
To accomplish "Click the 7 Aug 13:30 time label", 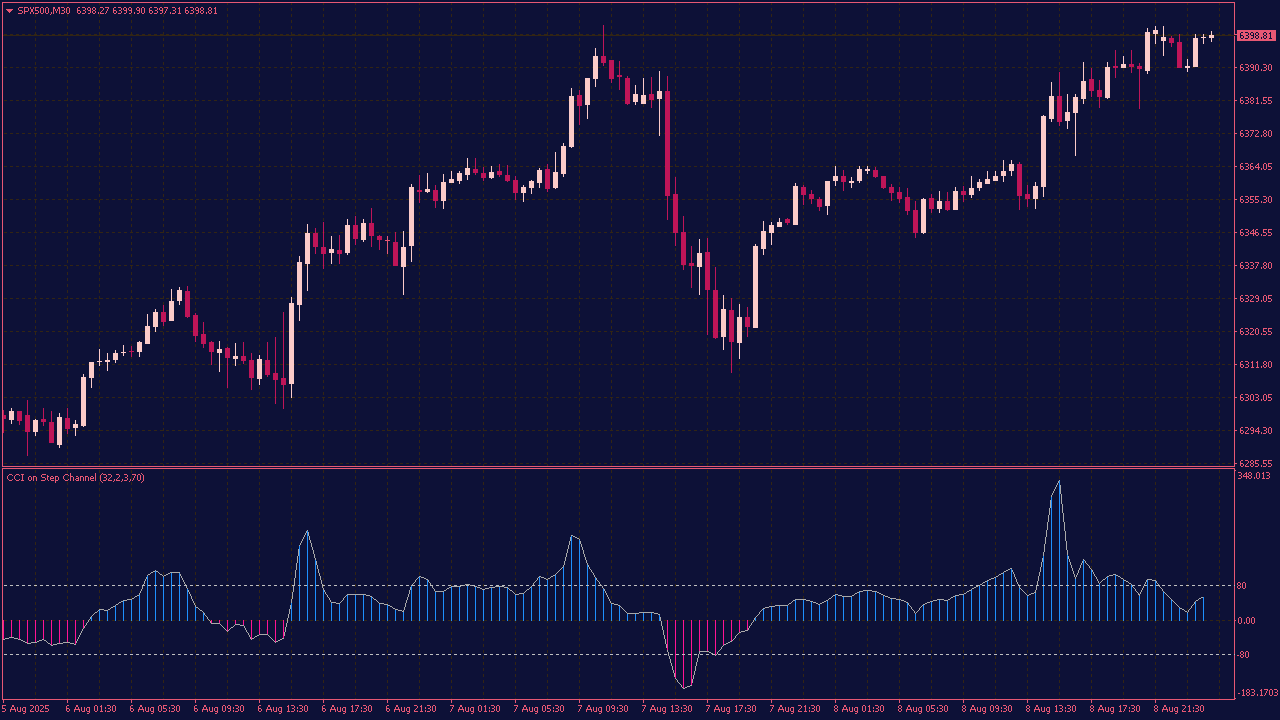I will point(667,709).
